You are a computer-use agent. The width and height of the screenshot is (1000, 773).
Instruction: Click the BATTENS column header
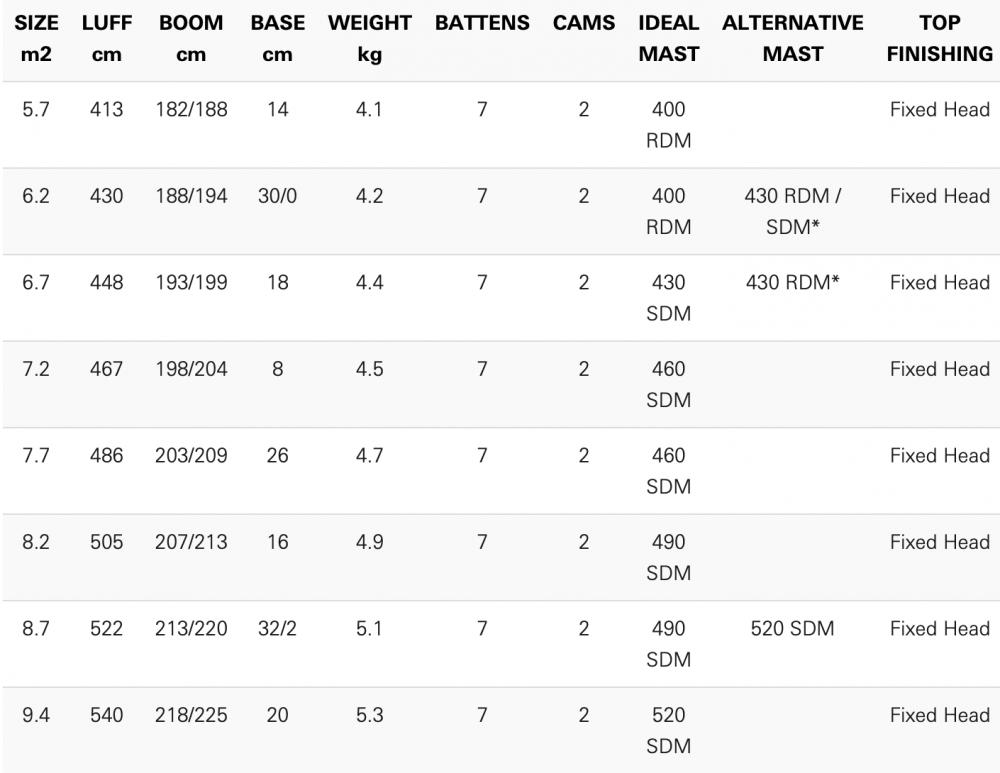pos(482,23)
